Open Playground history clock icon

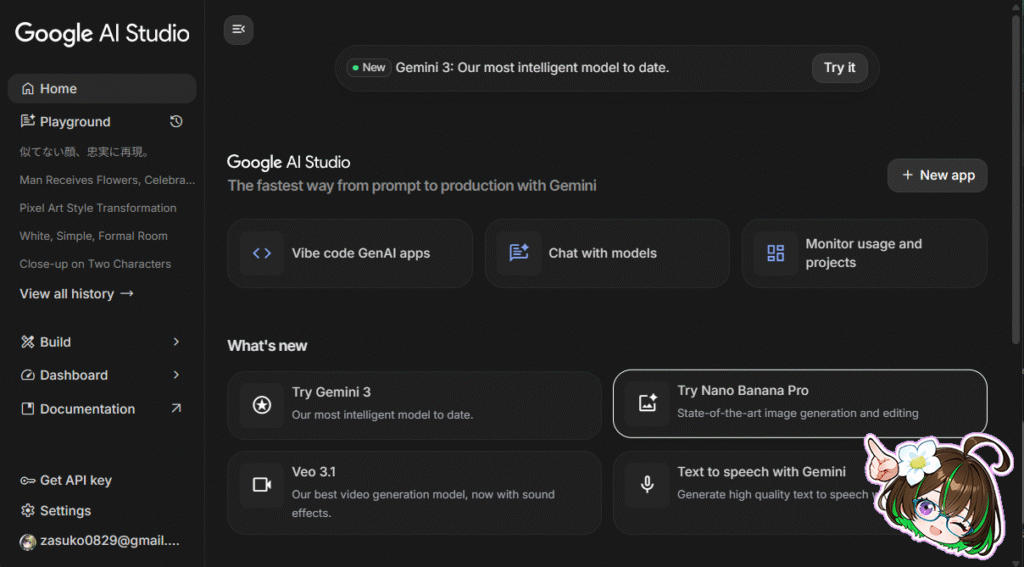(176, 121)
